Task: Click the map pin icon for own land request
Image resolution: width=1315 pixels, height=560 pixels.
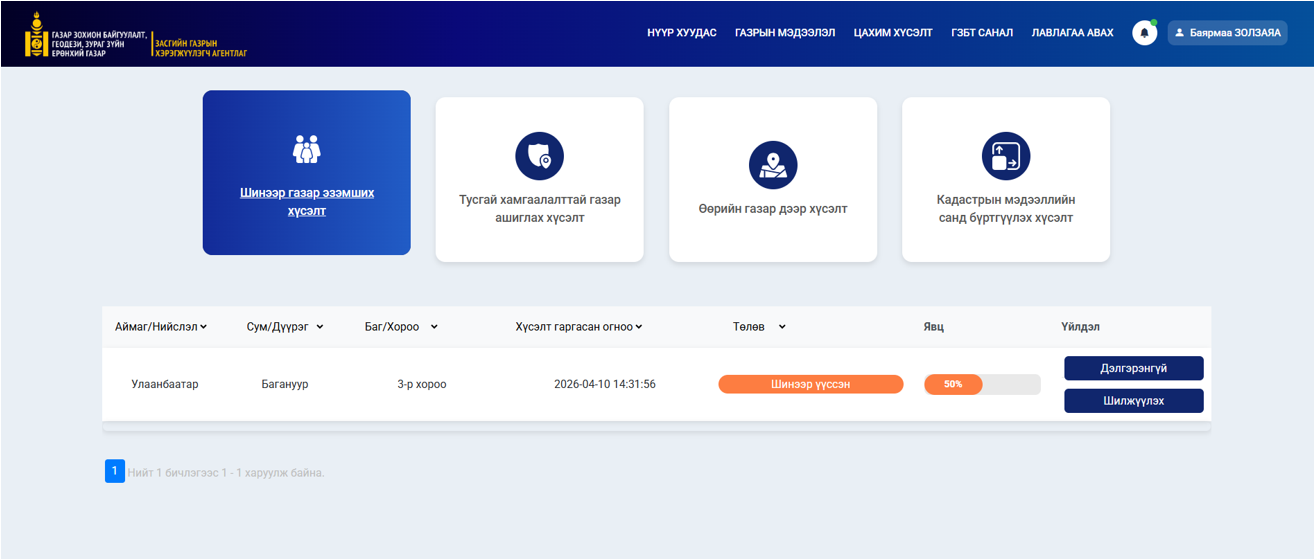Action: click(773, 165)
